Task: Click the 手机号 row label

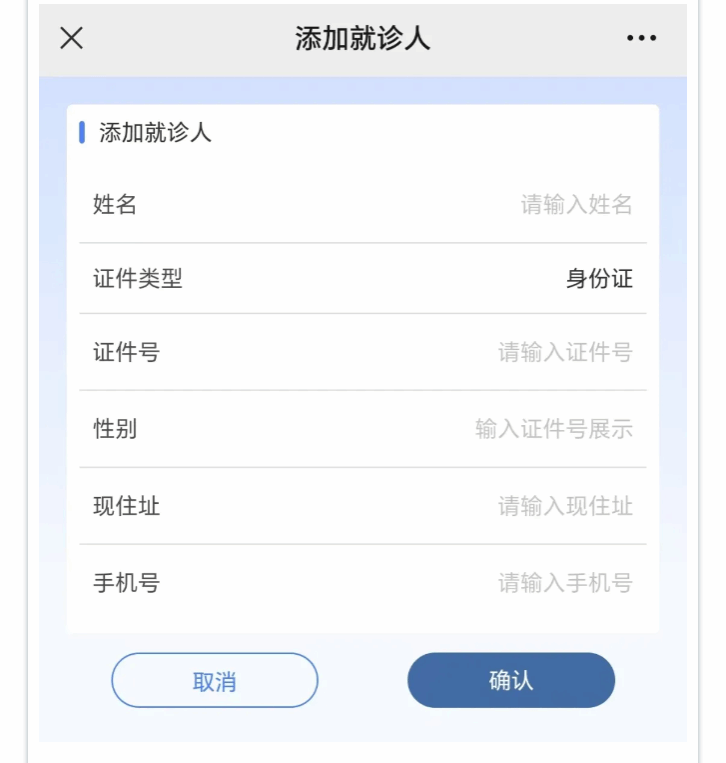Action: [x=127, y=583]
